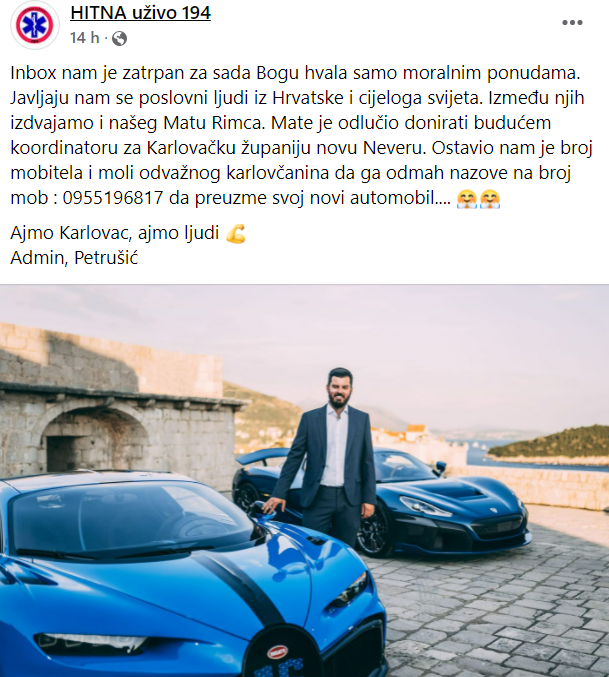
Task: Click the first line of the post text
Action: [295, 73]
